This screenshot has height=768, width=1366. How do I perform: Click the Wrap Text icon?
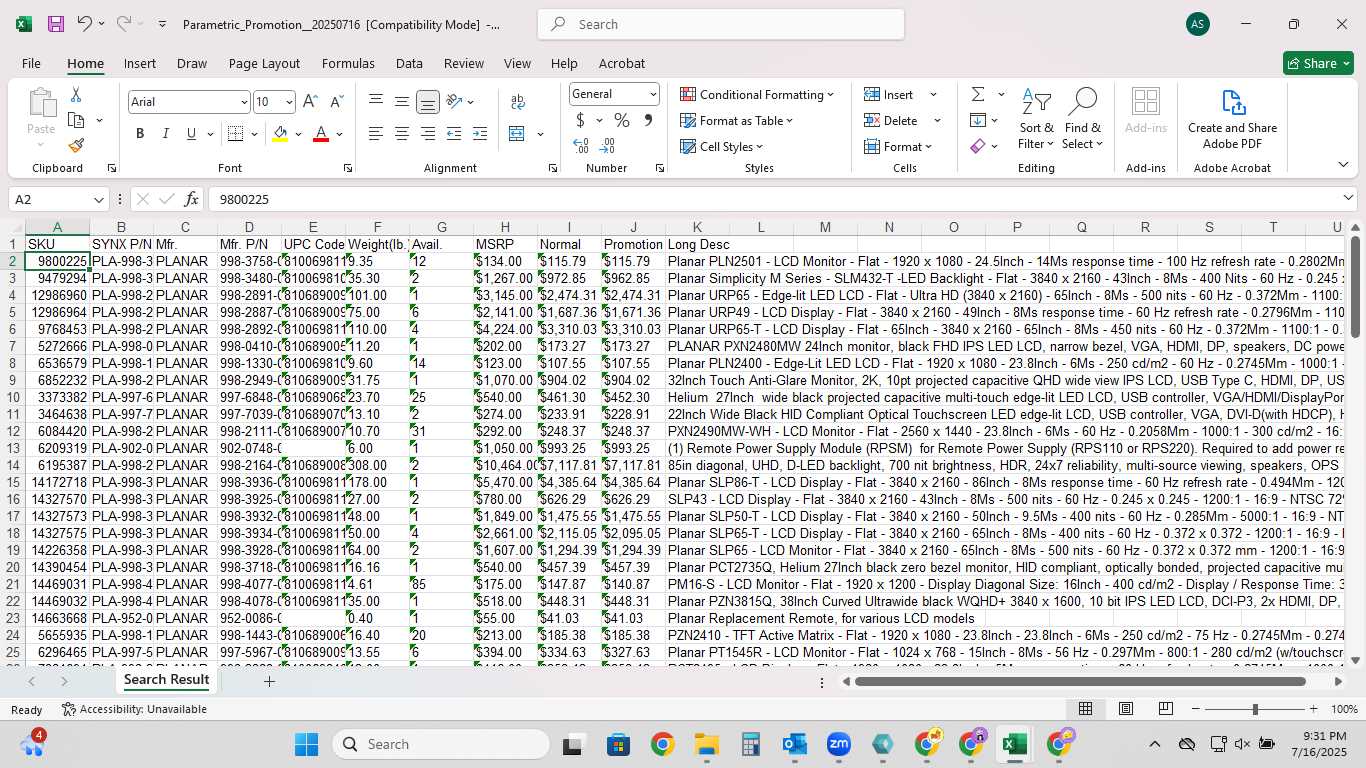tap(518, 102)
